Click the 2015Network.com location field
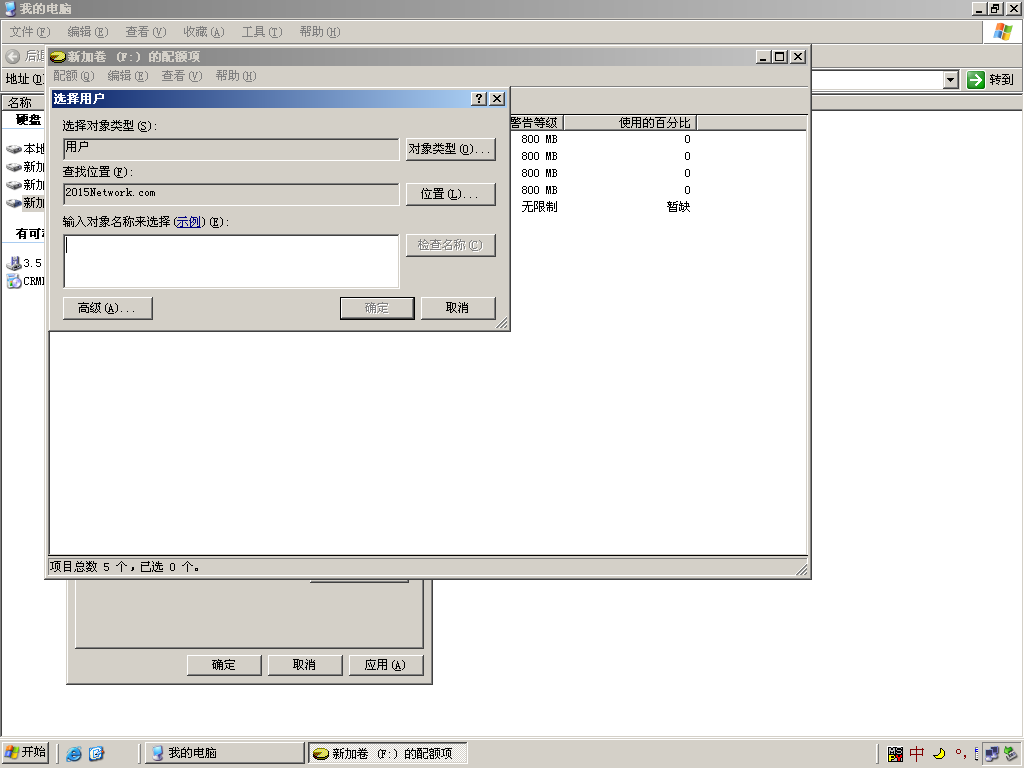The width and height of the screenshot is (1024, 768). (x=231, y=194)
